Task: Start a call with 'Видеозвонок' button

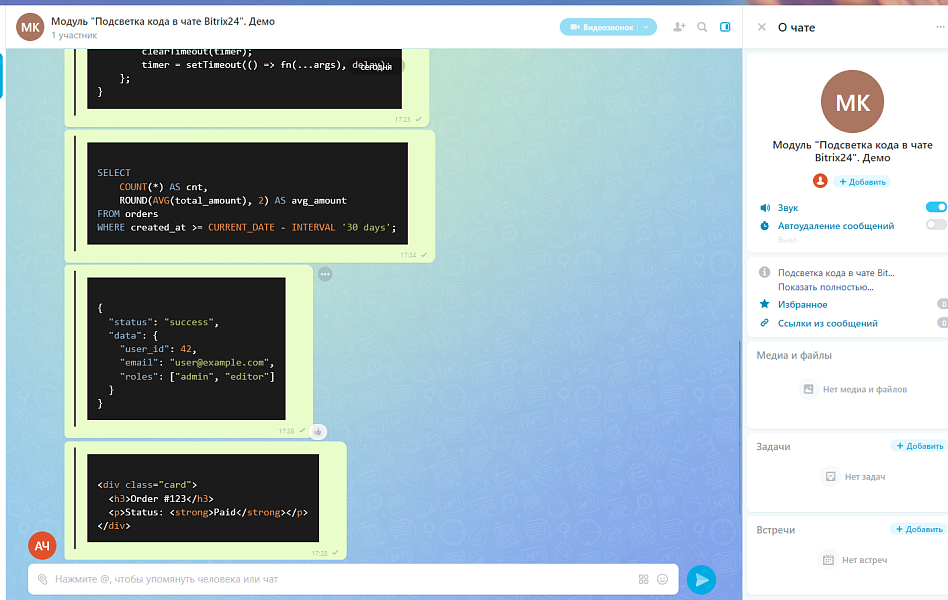Action: coord(600,27)
